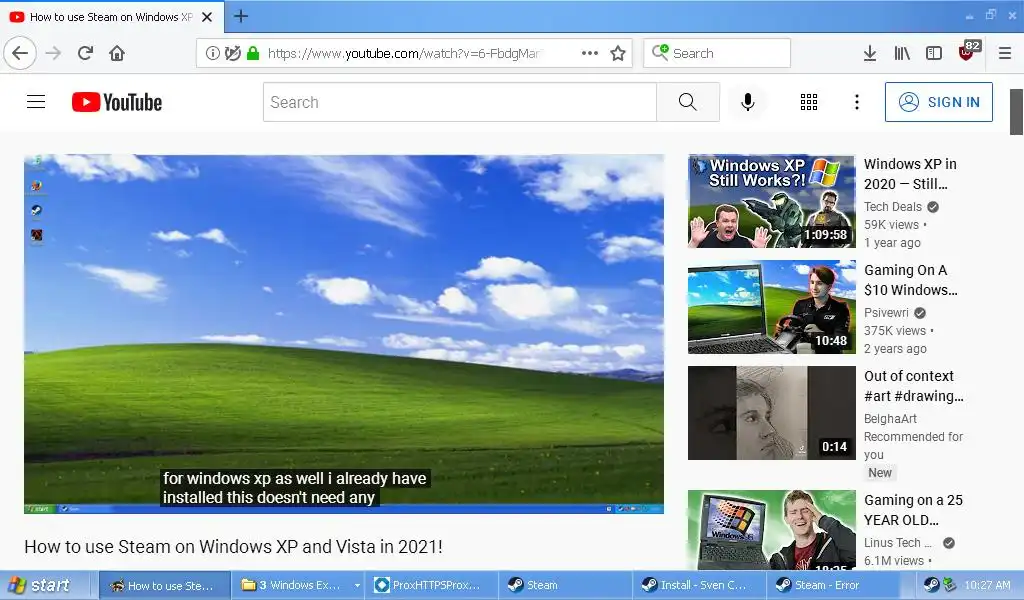Click the tracking protection shield icon

pyautogui.click(x=232, y=53)
